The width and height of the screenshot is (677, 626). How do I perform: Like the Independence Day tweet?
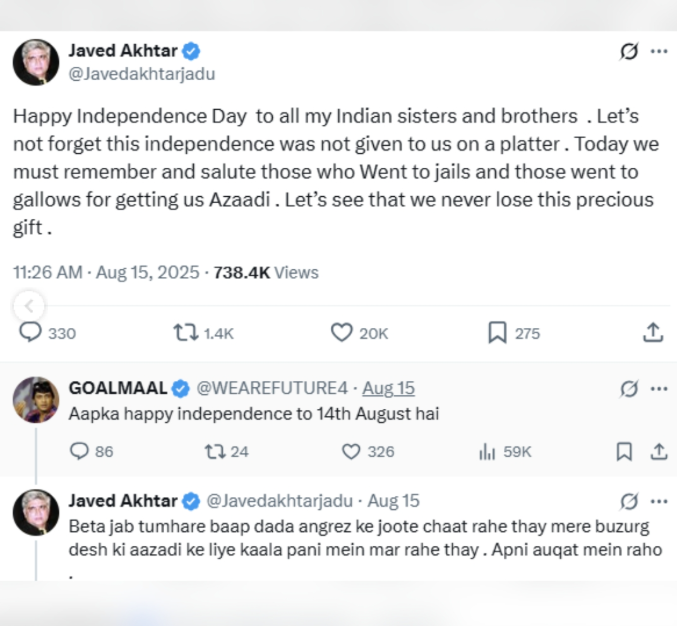click(x=342, y=333)
